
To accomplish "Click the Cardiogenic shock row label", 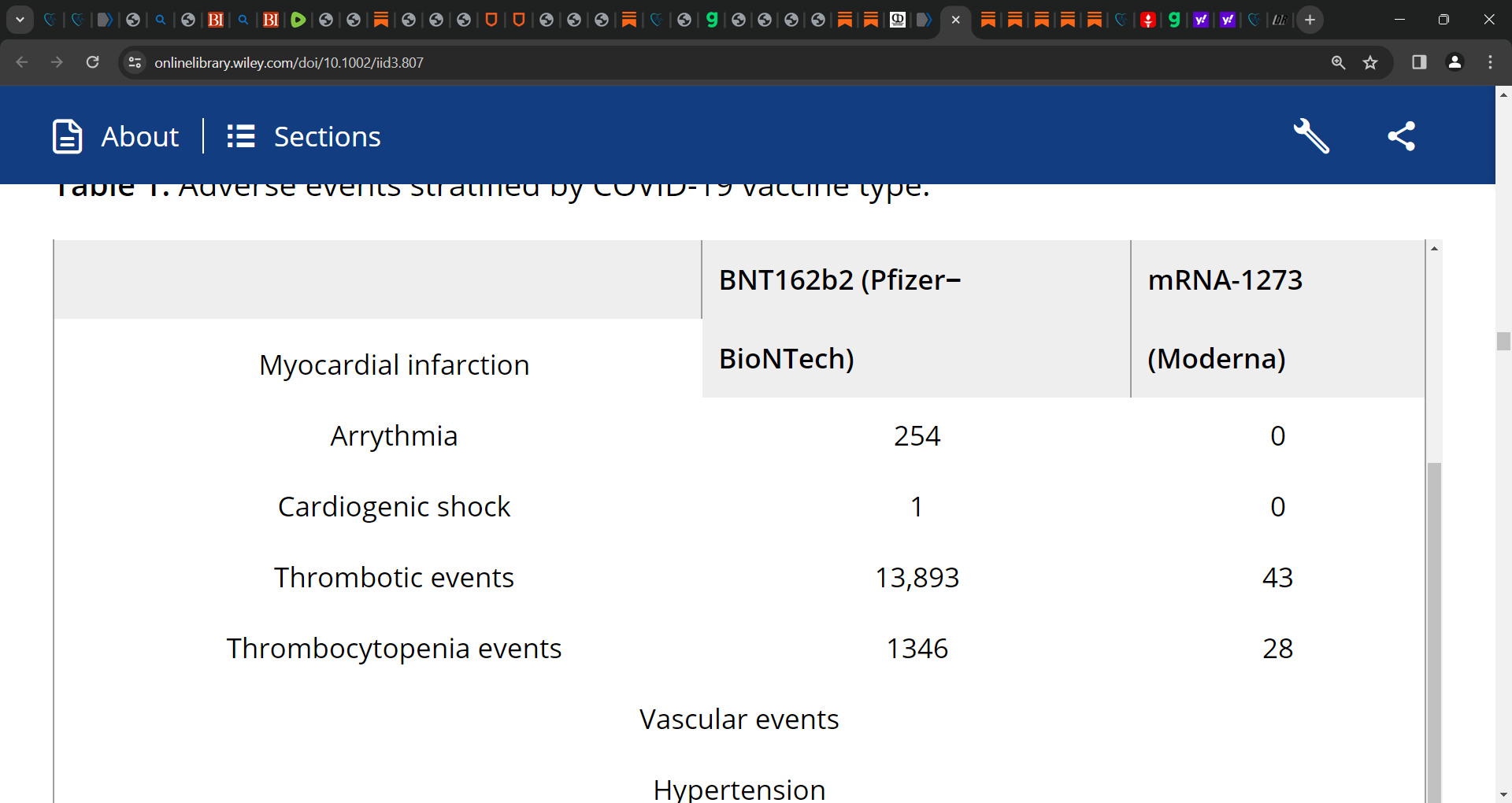I will [x=394, y=507].
